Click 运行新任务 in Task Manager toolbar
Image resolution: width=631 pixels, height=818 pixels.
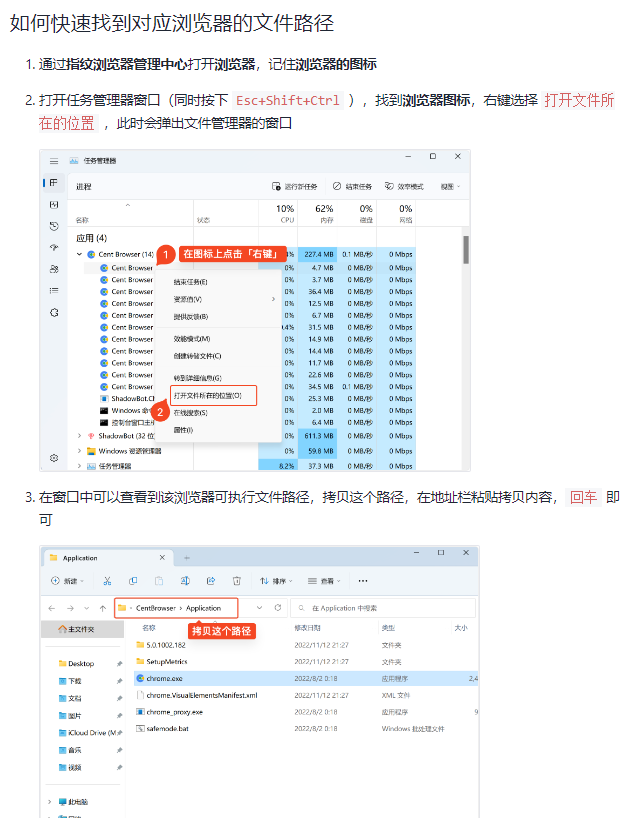tap(295, 186)
